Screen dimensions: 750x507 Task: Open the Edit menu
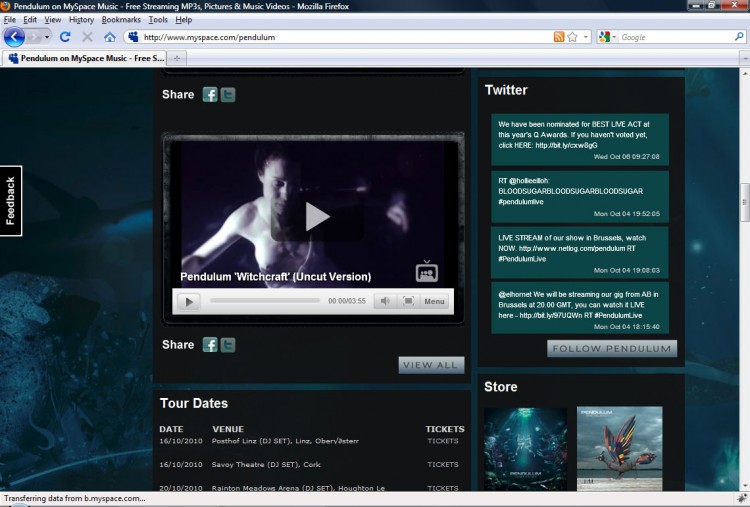point(30,20)
